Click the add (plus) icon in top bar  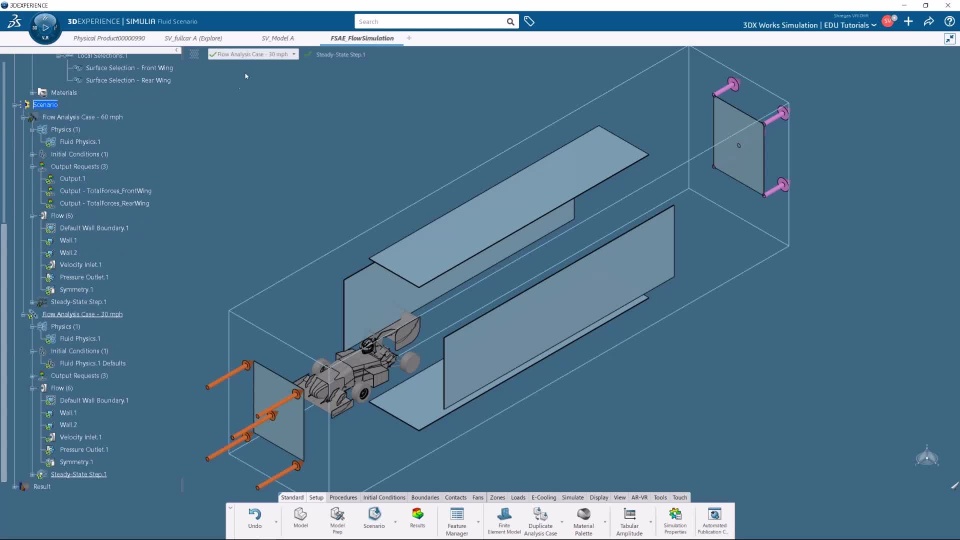(x=909, y=21)
